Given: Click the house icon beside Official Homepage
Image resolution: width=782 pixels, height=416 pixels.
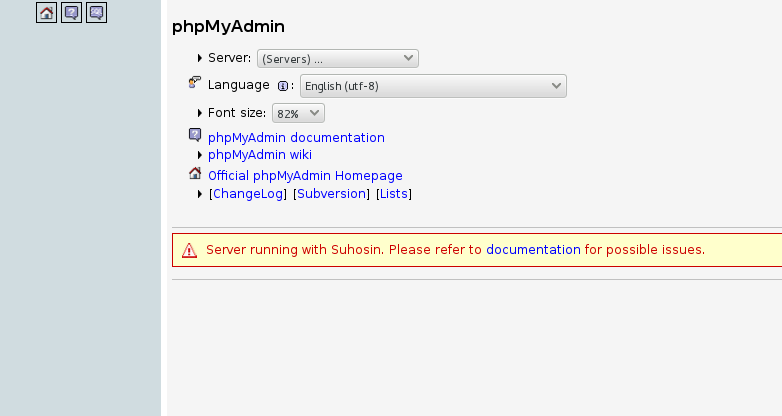Looking at the screenshot, I should (195, 173).
